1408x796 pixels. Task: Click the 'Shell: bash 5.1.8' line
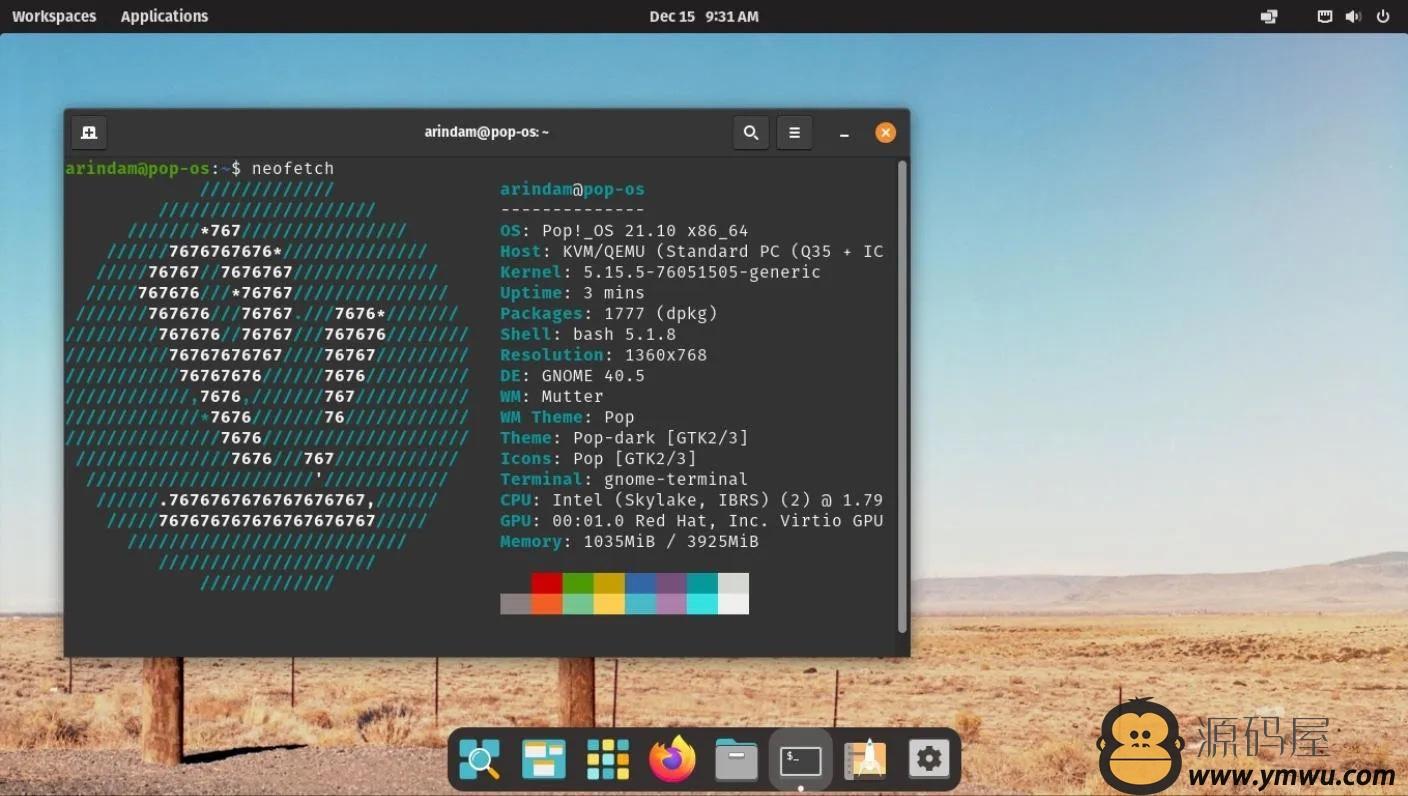(x=588, y=334)
